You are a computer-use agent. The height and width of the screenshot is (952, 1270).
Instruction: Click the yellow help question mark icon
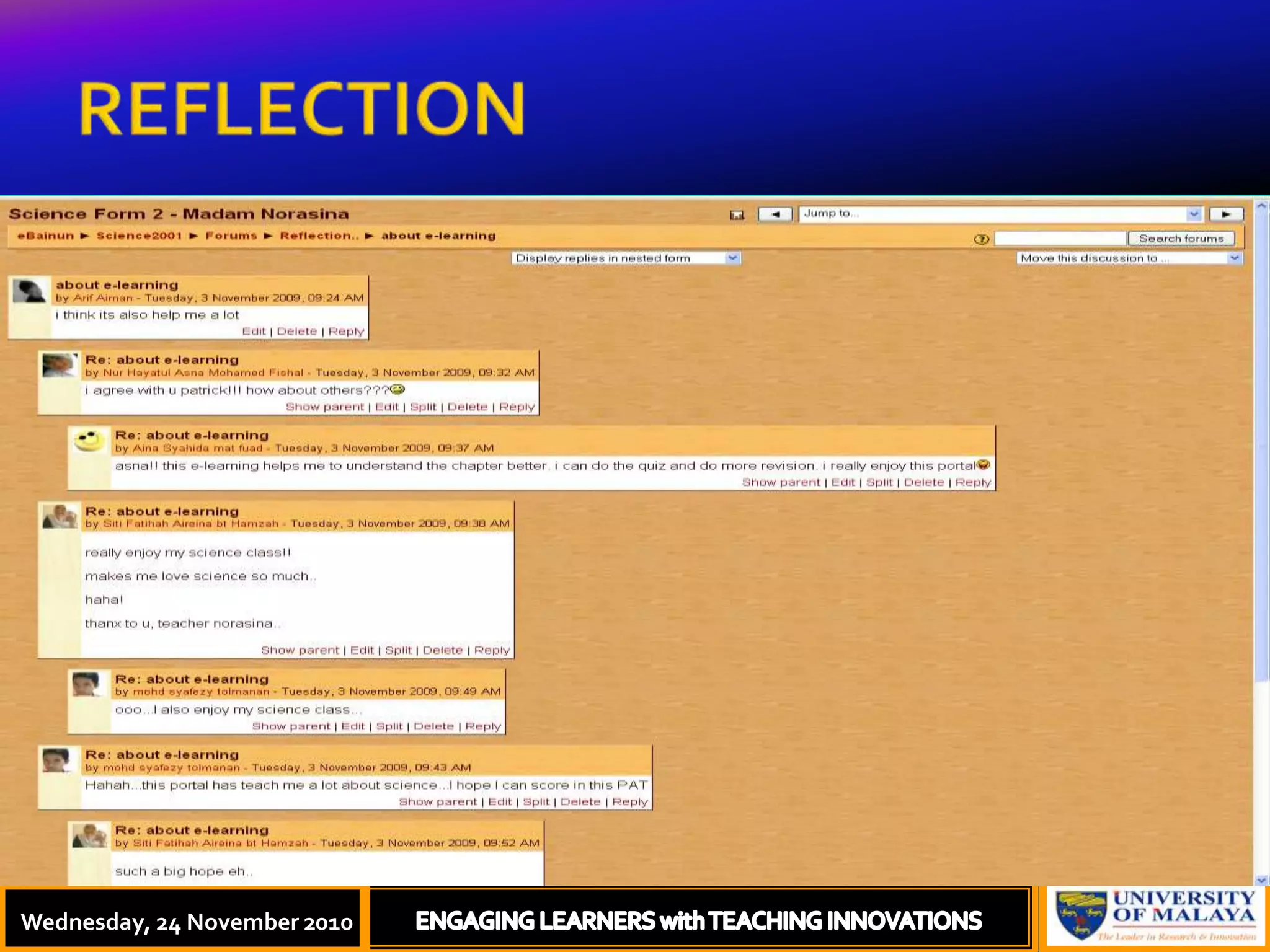click(x=981, y=239)
